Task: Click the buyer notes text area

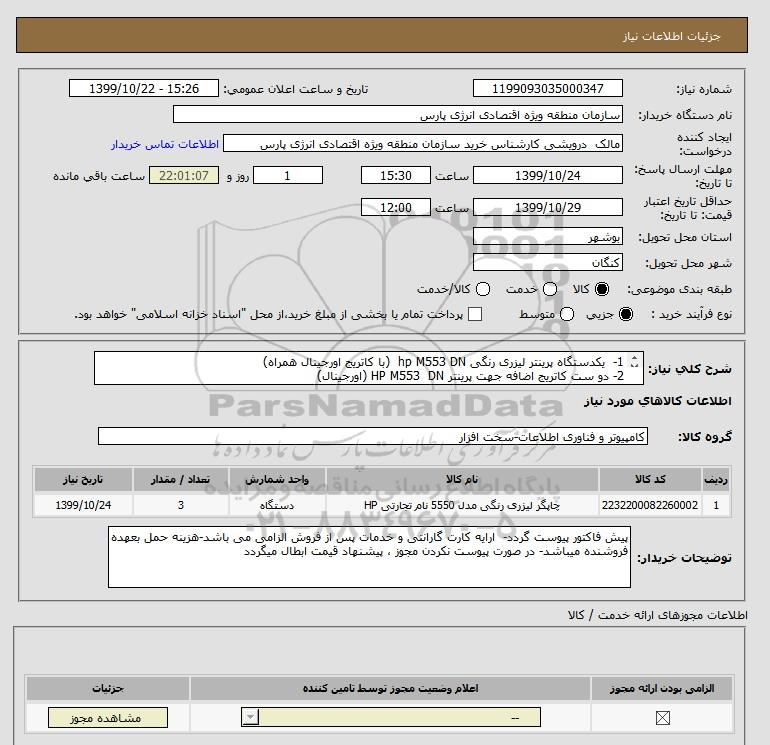Action: 369,557
